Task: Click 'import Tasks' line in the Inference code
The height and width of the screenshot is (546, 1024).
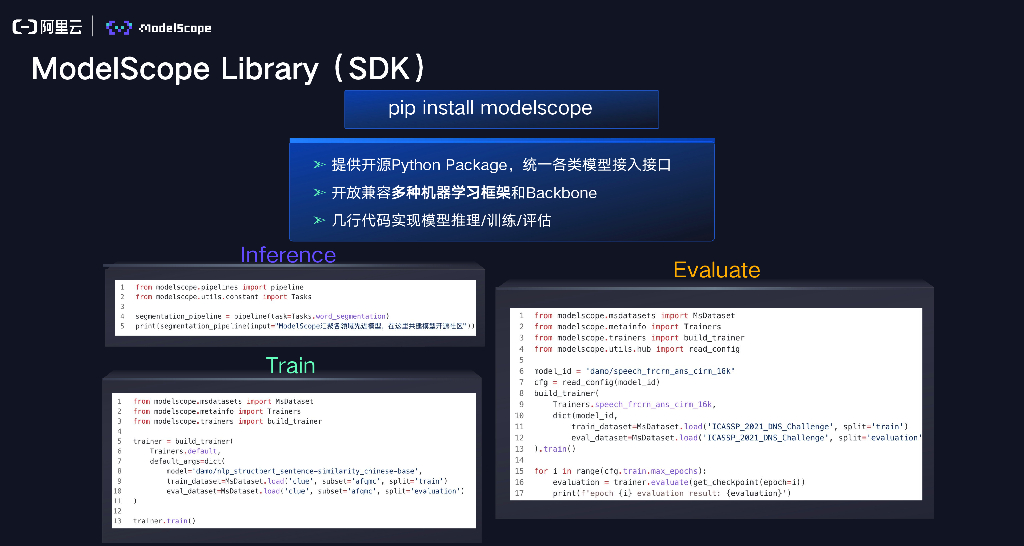Action: click(224, 297)
